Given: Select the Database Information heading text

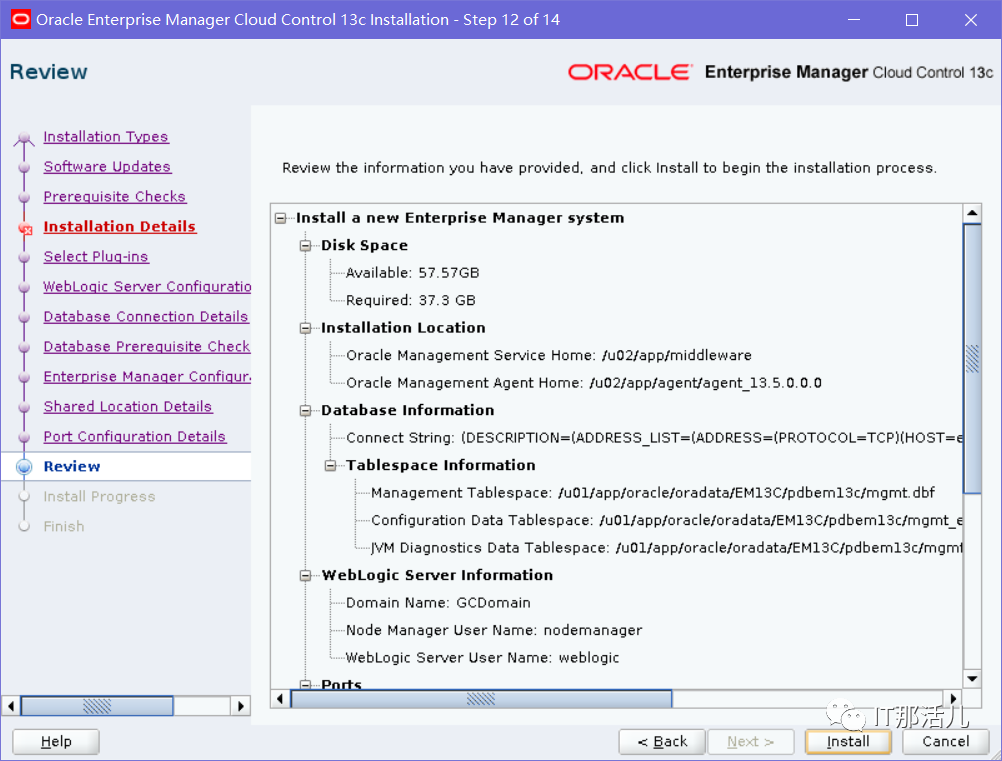Looking at the screenshot, I should (408, 411).
